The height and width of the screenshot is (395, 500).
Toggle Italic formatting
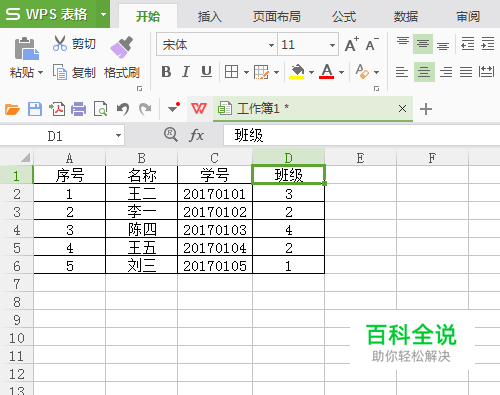tap(186, 72)
